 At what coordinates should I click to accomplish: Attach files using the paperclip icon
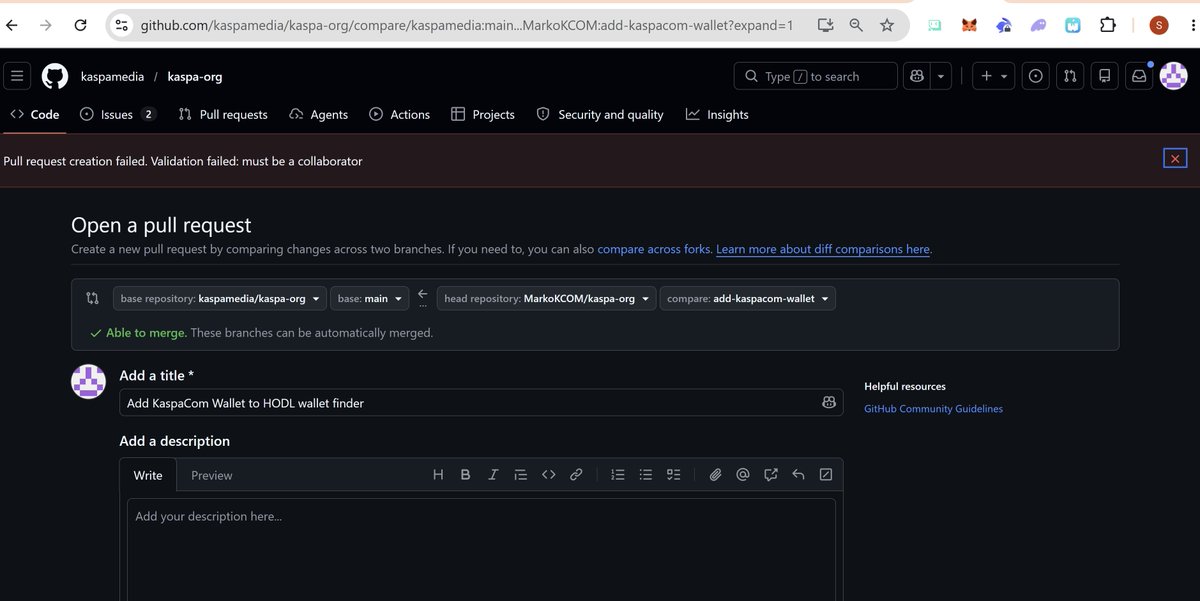pos(715,475)
